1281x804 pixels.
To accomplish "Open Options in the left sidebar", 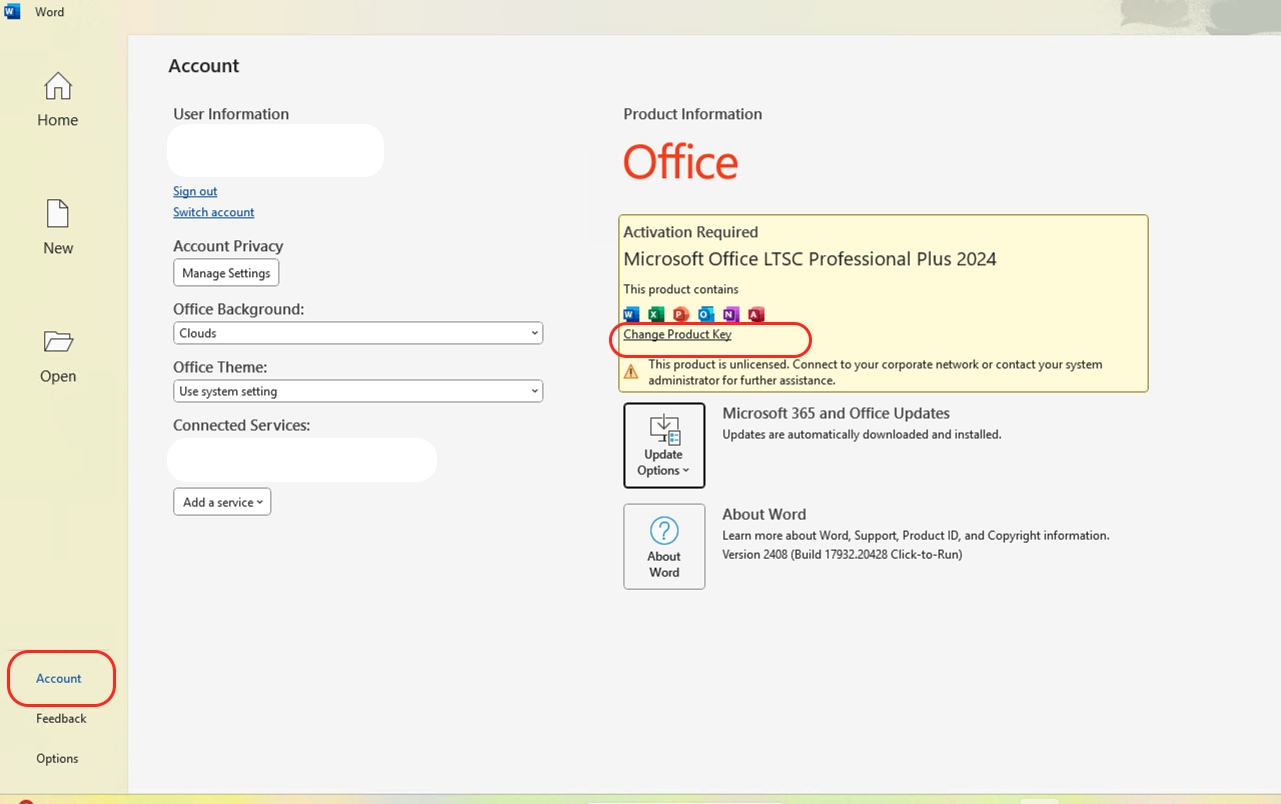I will click(57, 758).
